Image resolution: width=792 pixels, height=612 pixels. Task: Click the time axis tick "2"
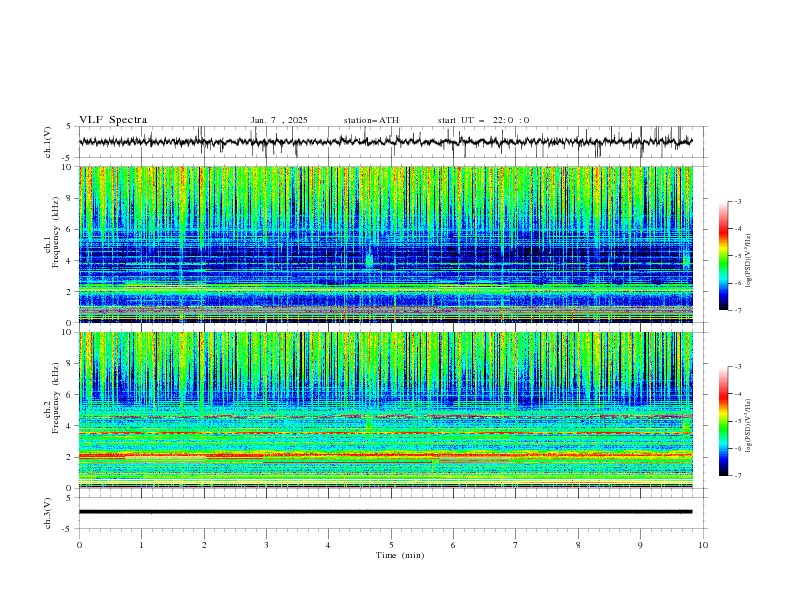[x=204, y=545]
